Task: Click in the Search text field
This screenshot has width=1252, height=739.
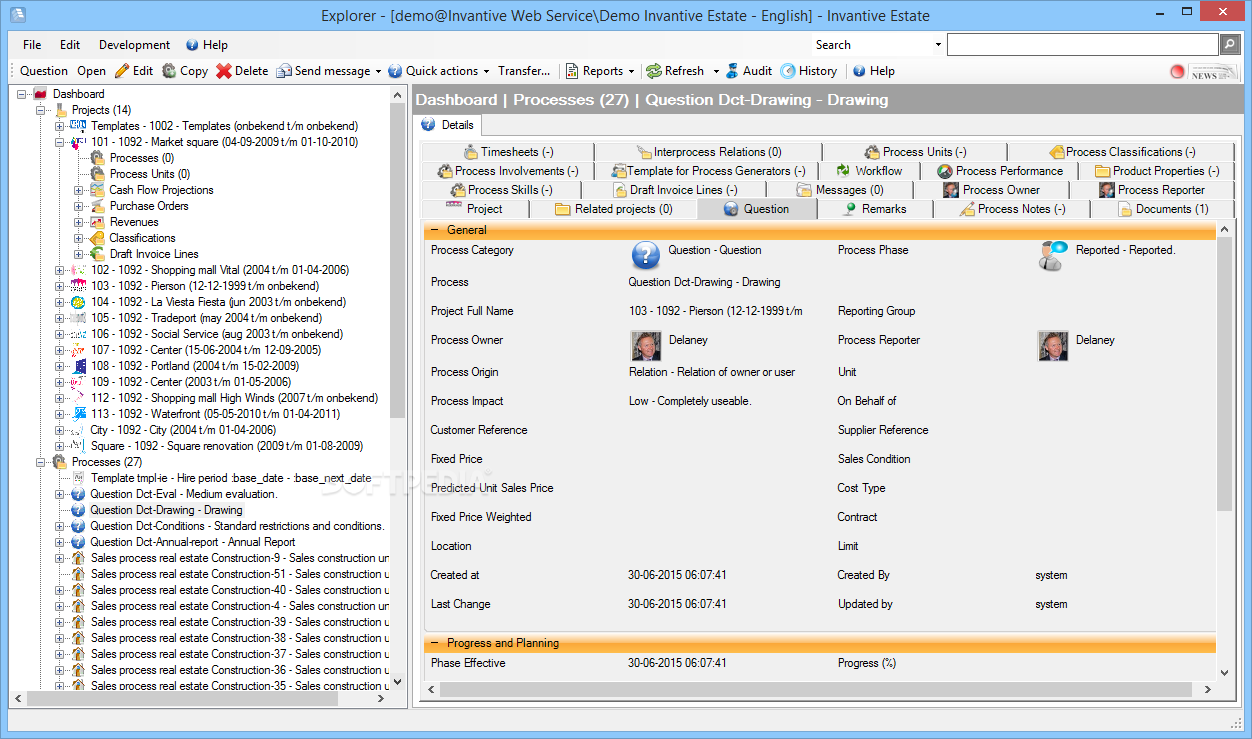Action: click(1083, 44)
